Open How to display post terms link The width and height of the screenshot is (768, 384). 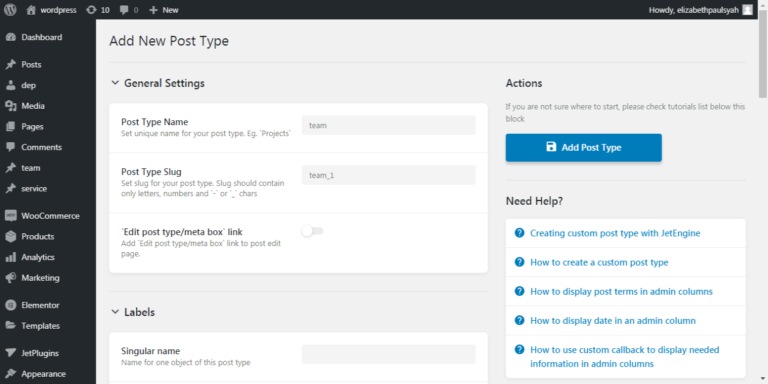(621, 292)
